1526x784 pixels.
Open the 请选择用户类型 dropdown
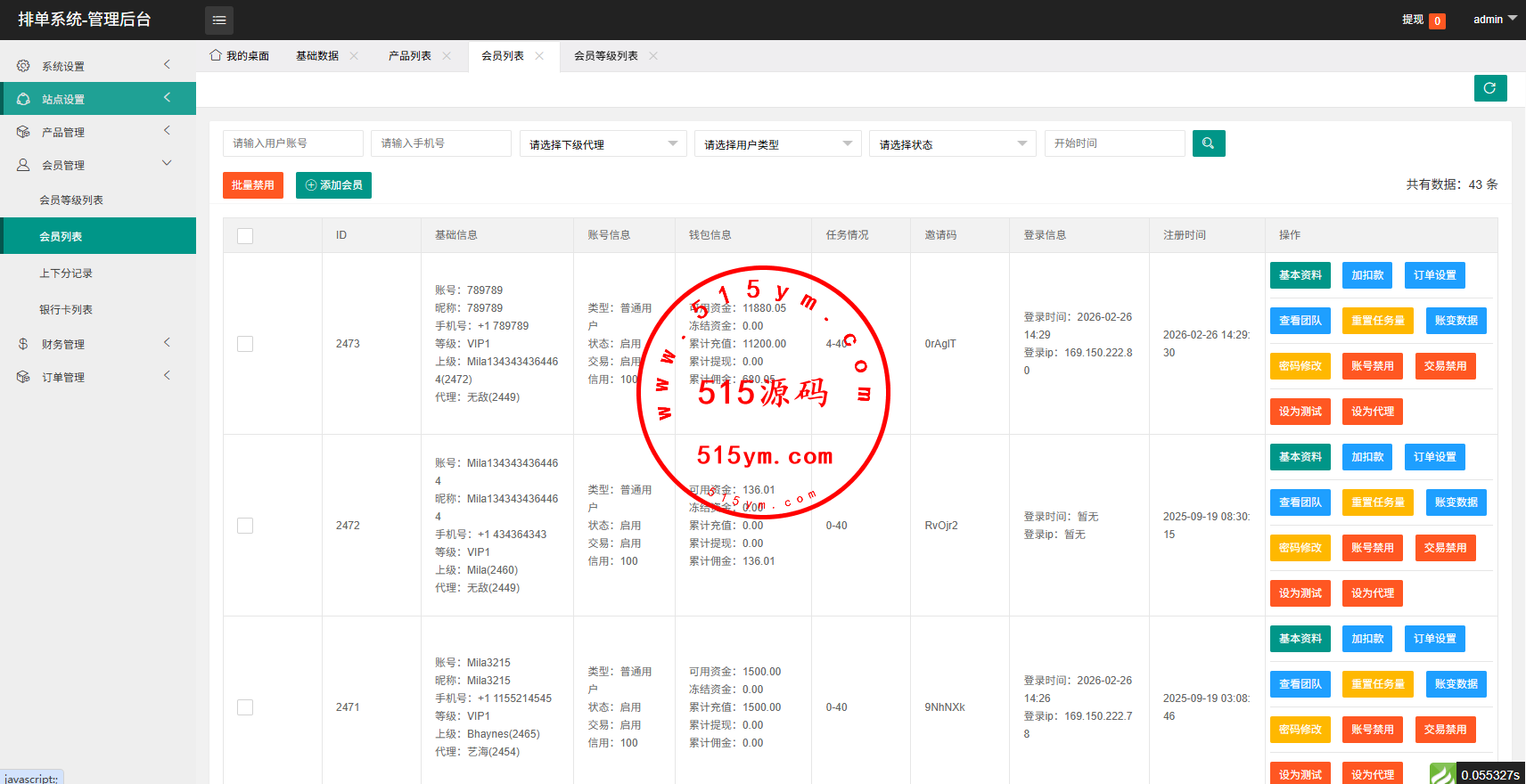point(777,144)
